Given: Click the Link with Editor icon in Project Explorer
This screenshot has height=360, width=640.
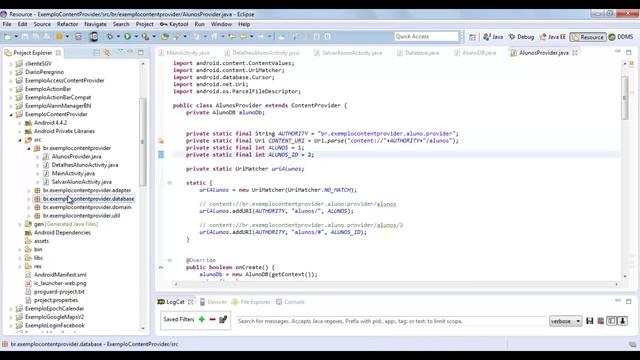Looking at the screenshot, I should tap(107, 53).
